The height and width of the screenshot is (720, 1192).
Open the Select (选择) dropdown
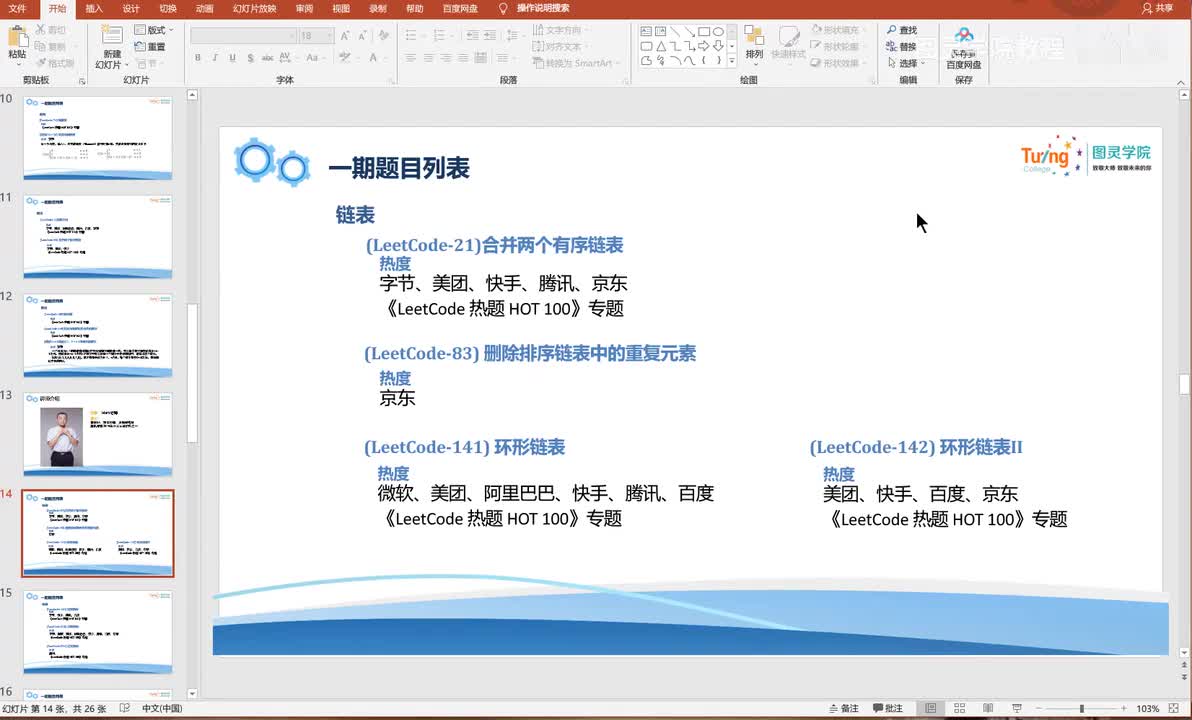click(x=906, y=63)
